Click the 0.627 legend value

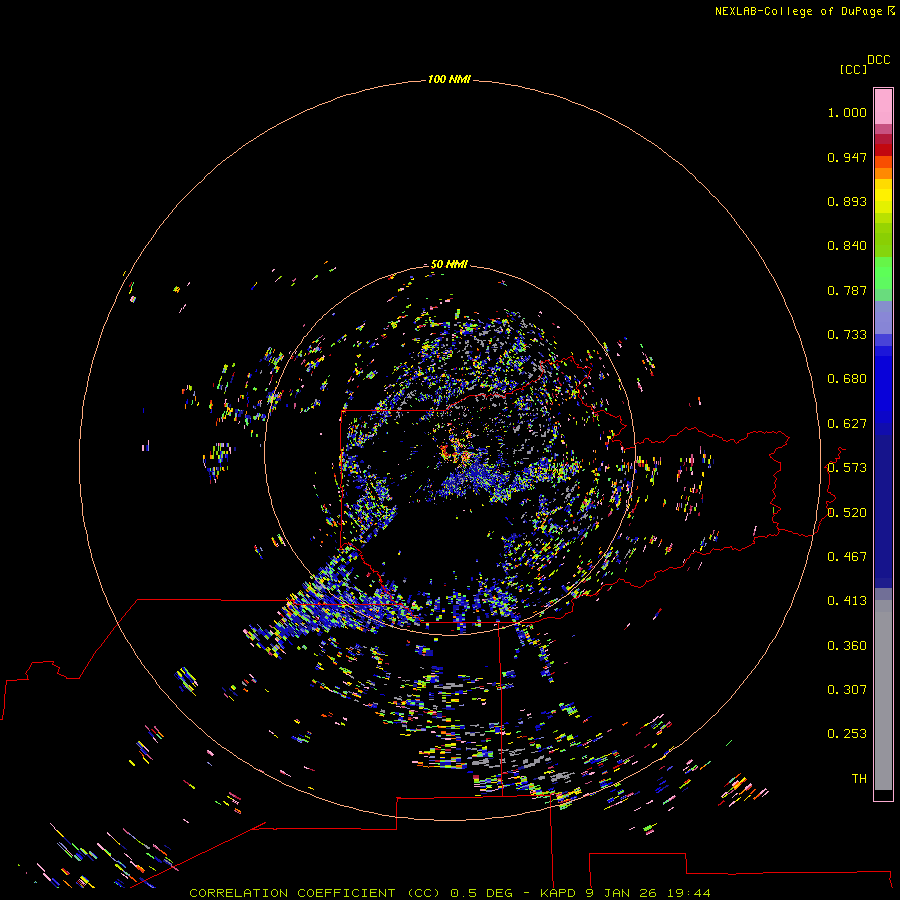pyautogui.click(x=847, y=424)
